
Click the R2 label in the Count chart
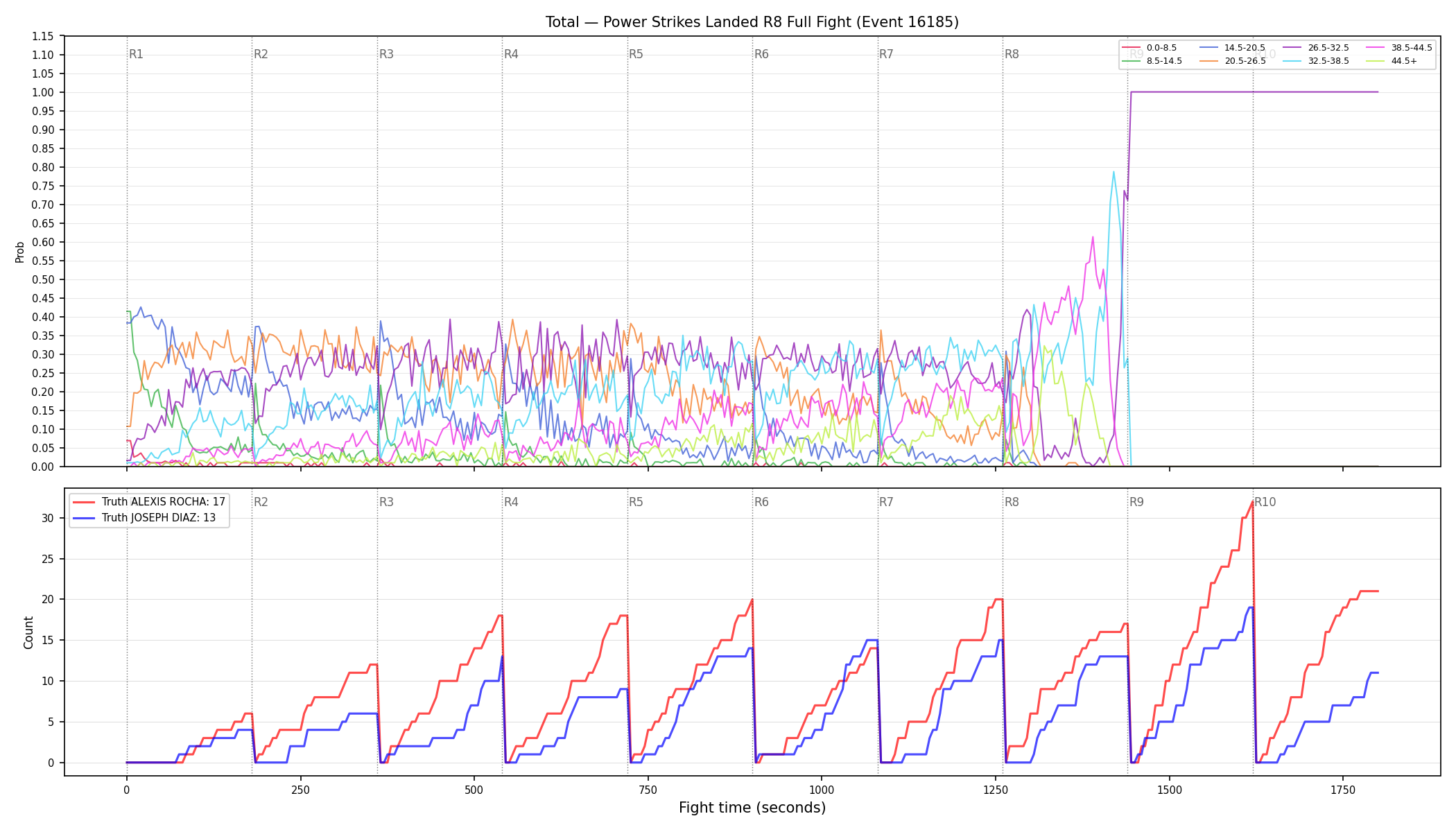[261, 502]
